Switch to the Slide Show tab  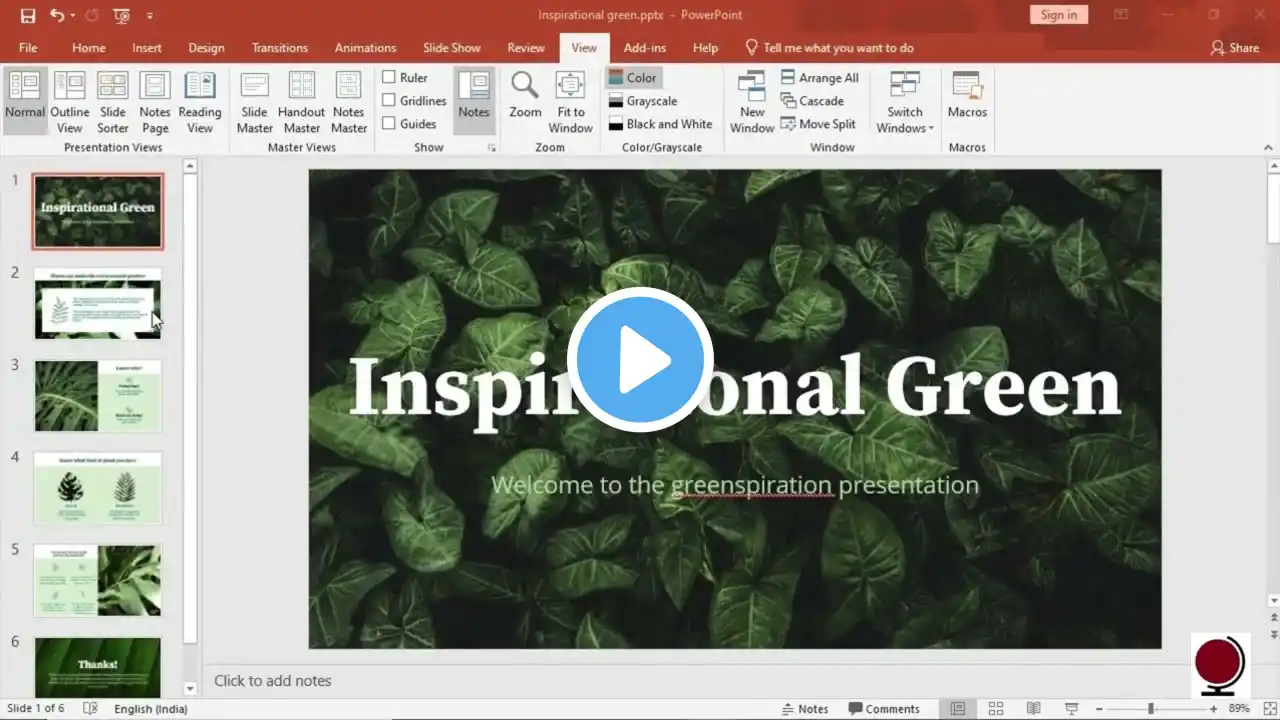coord(452,47)
